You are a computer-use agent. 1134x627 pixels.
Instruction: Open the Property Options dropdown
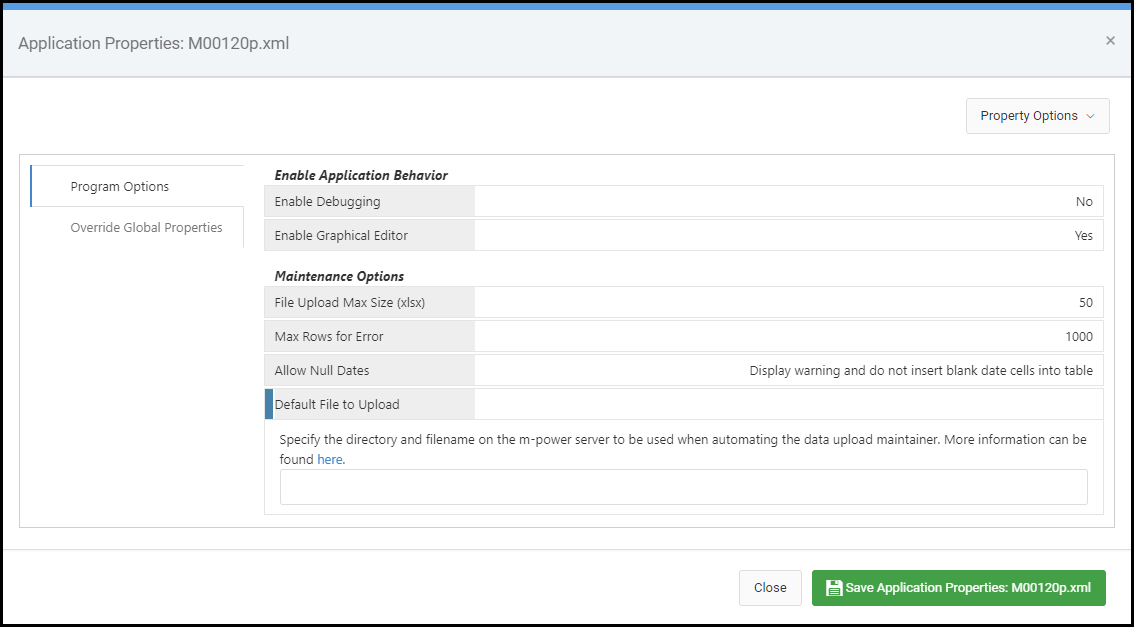pyautogui.click(x=1037, y=116)
